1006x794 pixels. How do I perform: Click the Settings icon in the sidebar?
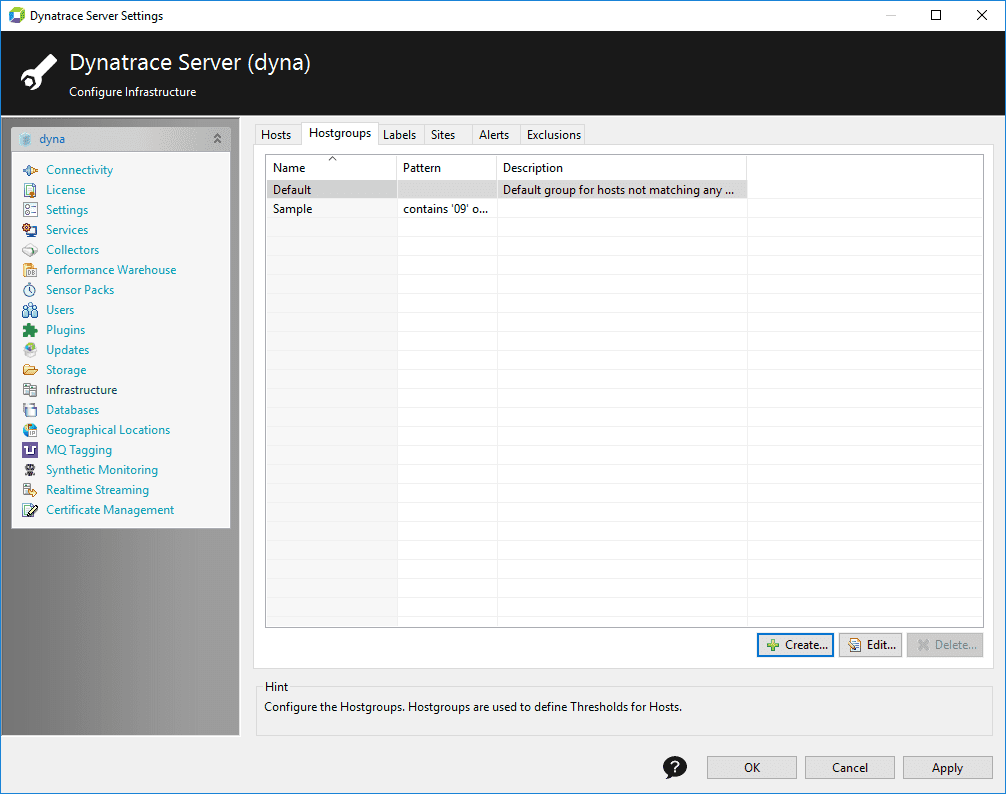tap(30, 210)
